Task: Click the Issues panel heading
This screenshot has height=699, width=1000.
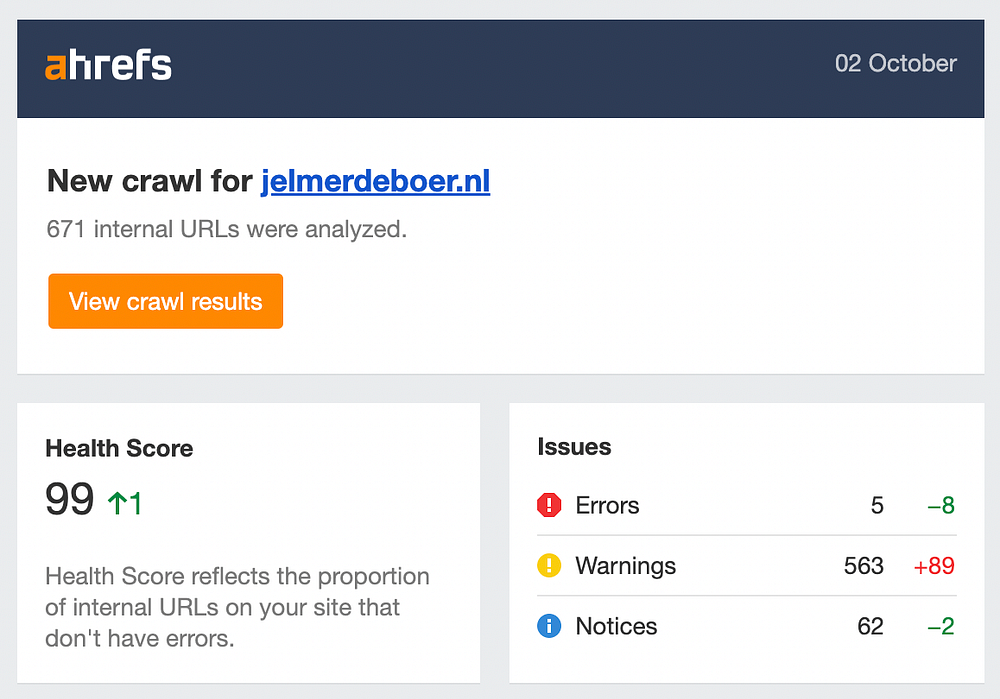Action: tap(574, 447)
